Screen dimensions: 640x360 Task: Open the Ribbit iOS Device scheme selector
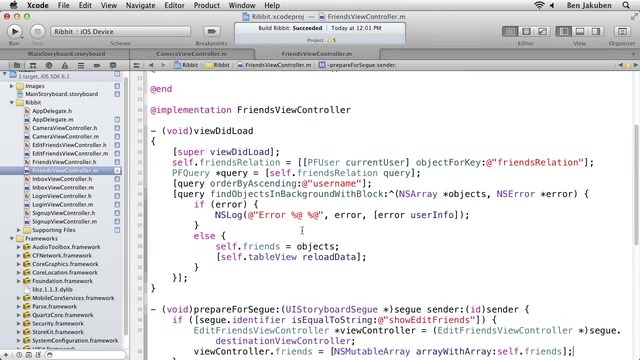(x=120, y=31)
